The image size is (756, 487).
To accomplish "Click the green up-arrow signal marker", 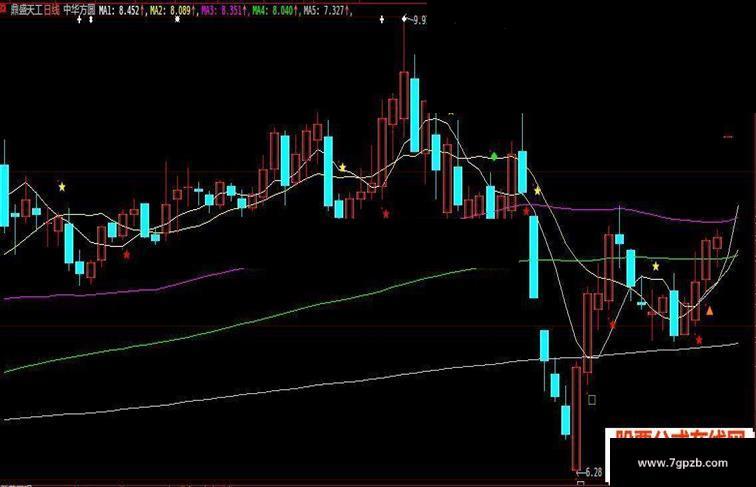I will tap(494, 156).
